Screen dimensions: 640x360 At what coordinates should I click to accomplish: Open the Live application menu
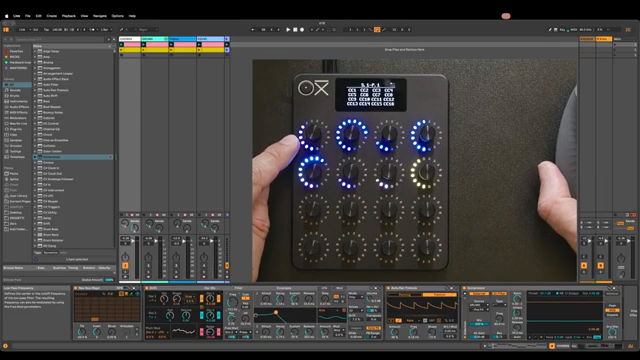(x=17, y=16)
